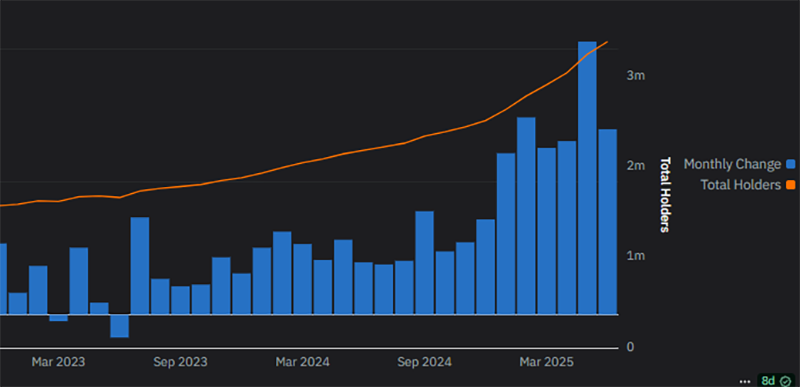Click the blue Monthly Change color swatch
This screenshot has height=387, width=800.
791,164
